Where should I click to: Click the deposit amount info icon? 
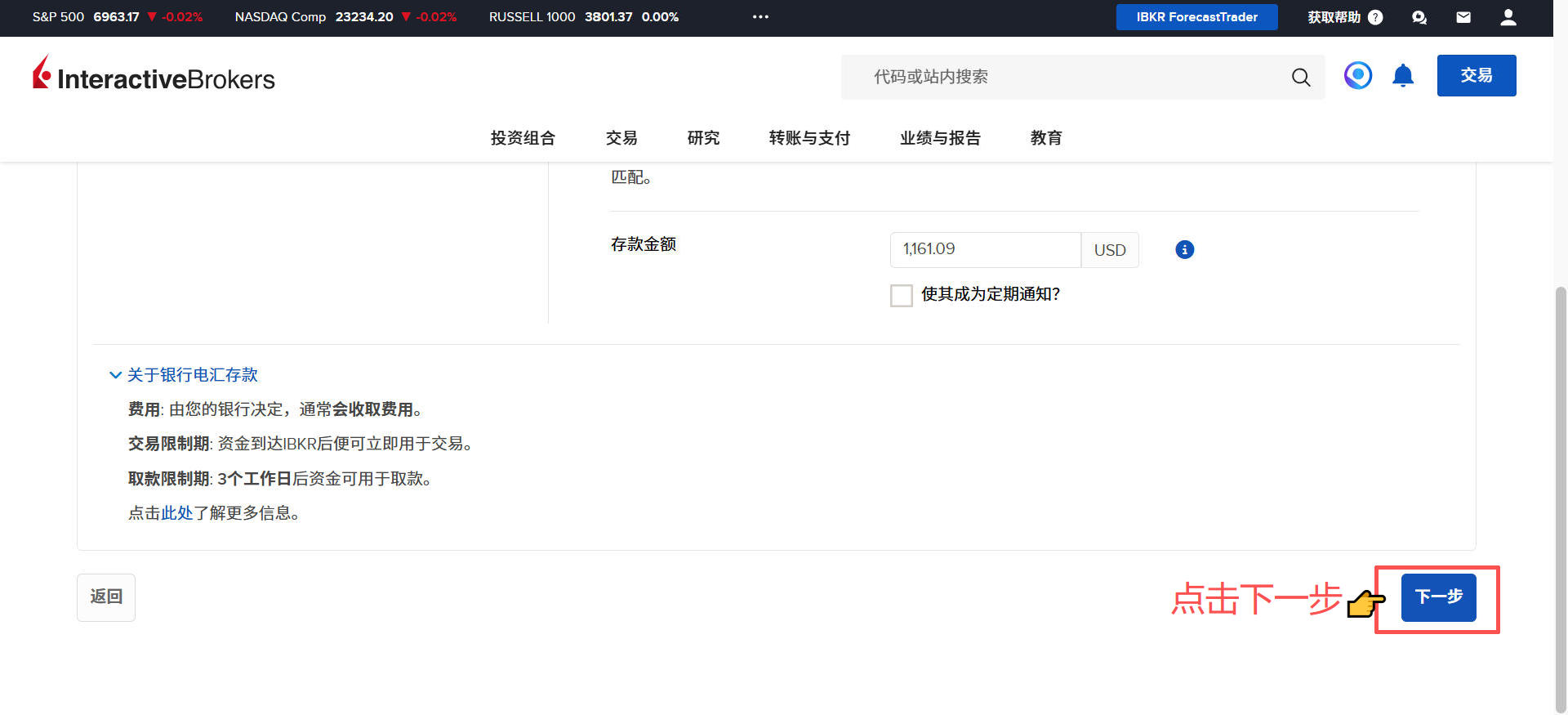pos(1184,250)
